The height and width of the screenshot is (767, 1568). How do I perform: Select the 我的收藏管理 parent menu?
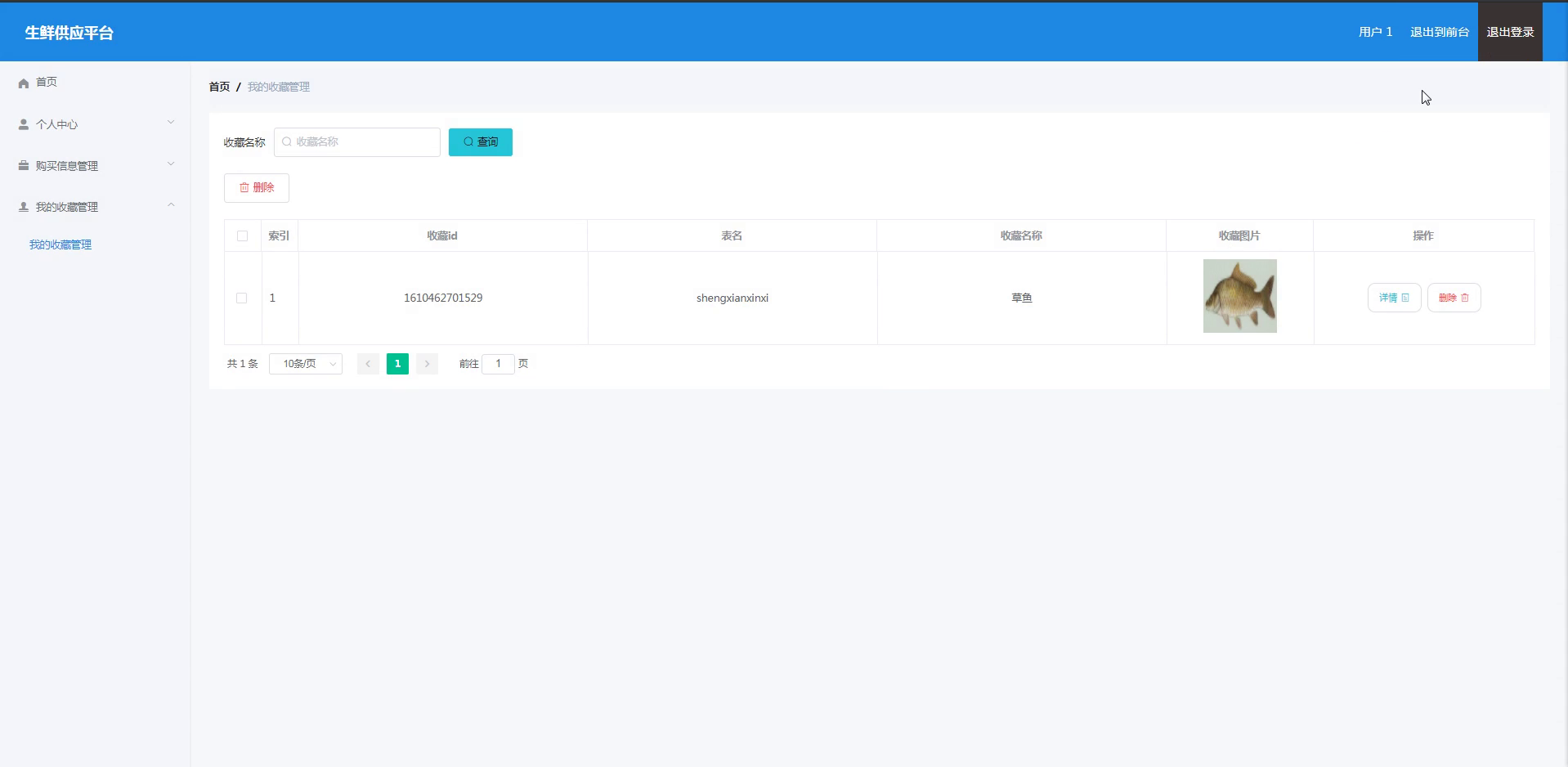click(95, 207)
